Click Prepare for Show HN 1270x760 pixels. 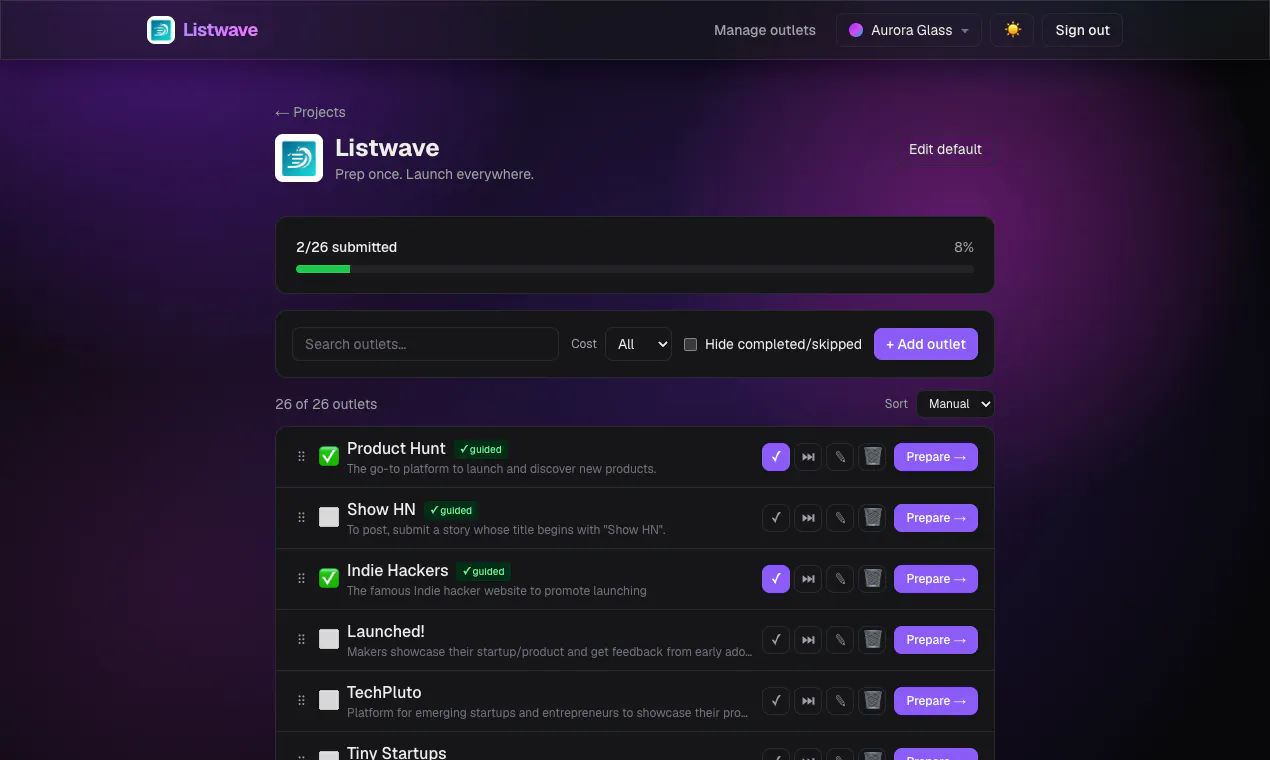coord(936,518)
